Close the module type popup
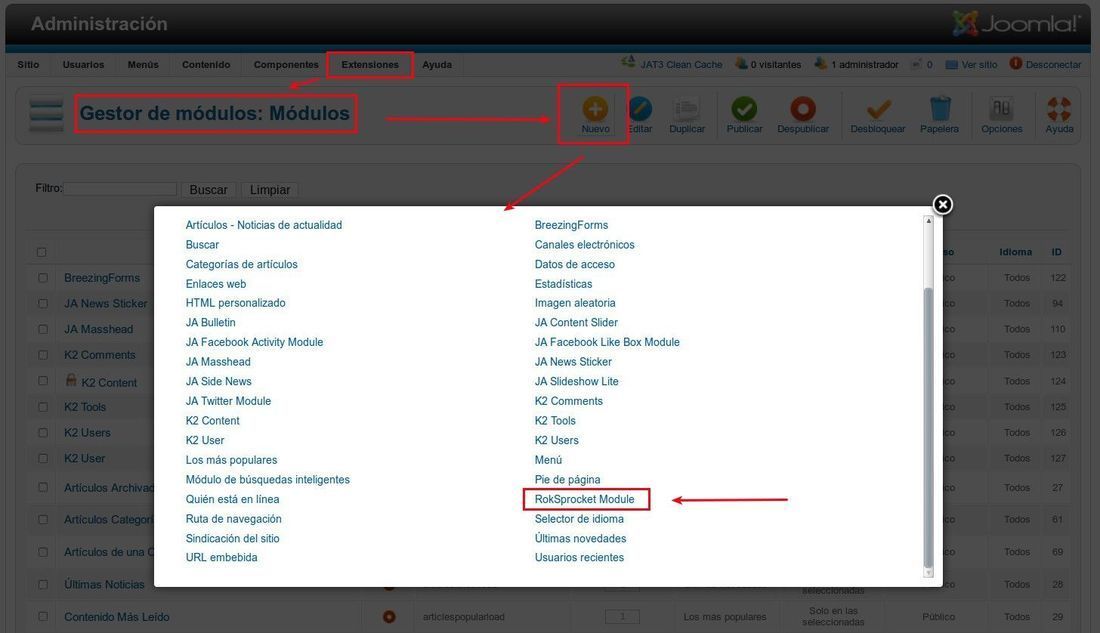Screen dimensions: 1100x633 click(x=942, y=204)
